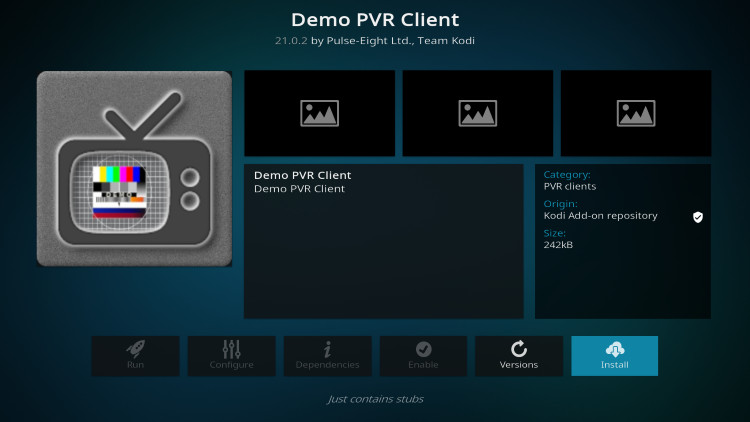
Task: Click the Demo PVR Client TV icon
Action: coord(134,168)
